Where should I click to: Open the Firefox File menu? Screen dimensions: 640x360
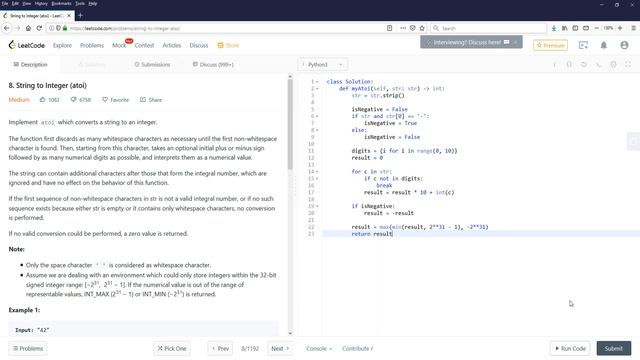click(5, 3)
